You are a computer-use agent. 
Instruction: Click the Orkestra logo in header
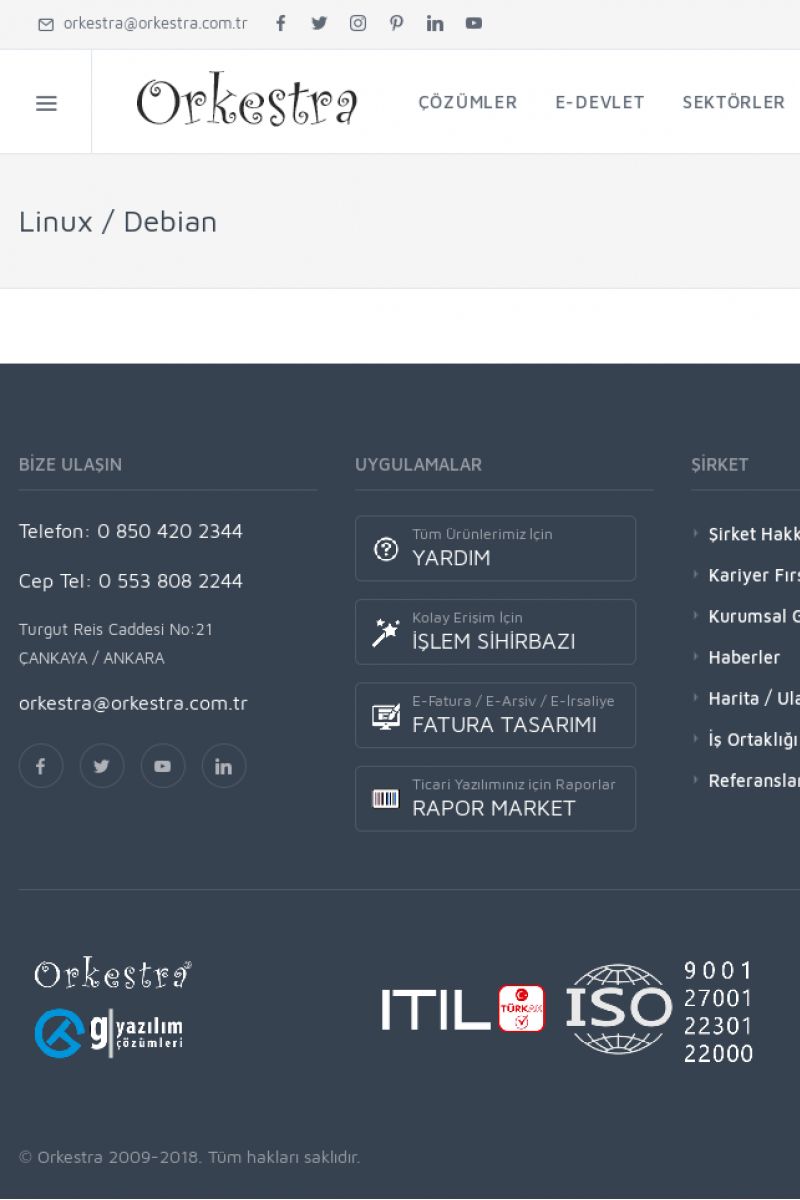(x=247, y=102)
